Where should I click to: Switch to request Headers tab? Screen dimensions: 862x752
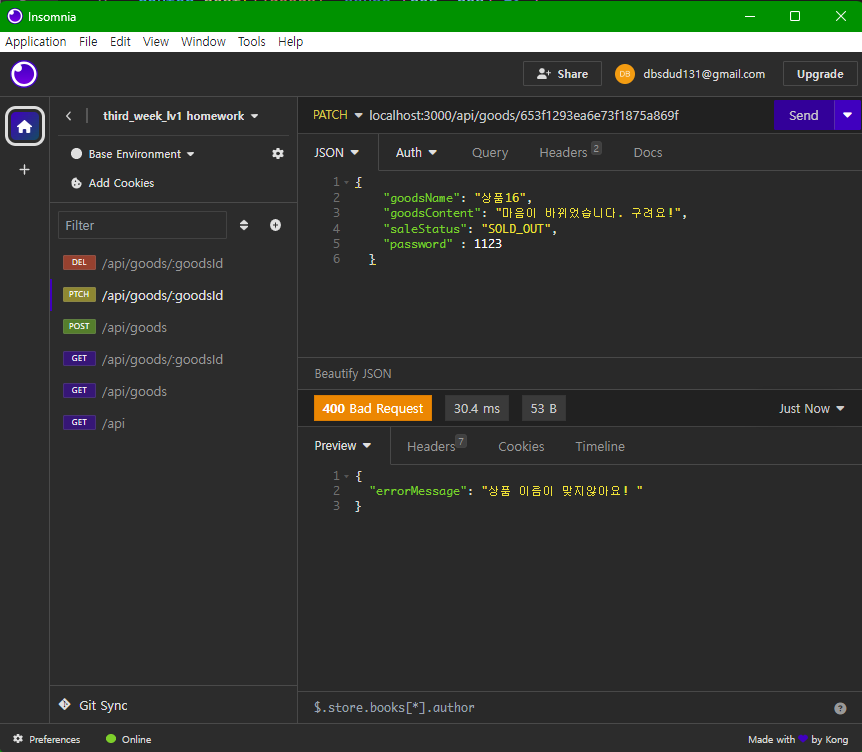[x=570, y=152]
